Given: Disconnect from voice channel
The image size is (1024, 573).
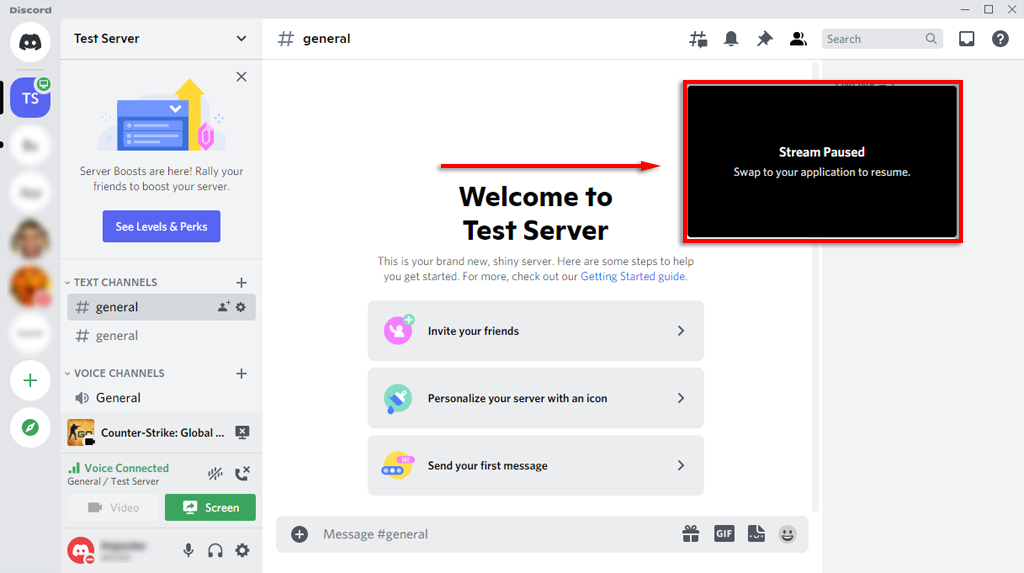Looking at the screenshot, I should tap(242, 474).
